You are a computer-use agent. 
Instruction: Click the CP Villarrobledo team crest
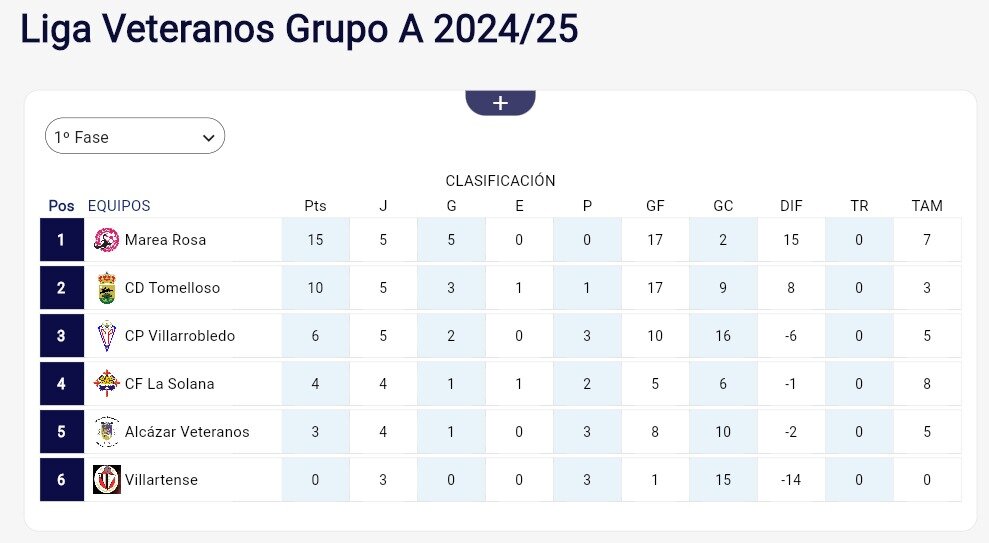click(106, 336)
